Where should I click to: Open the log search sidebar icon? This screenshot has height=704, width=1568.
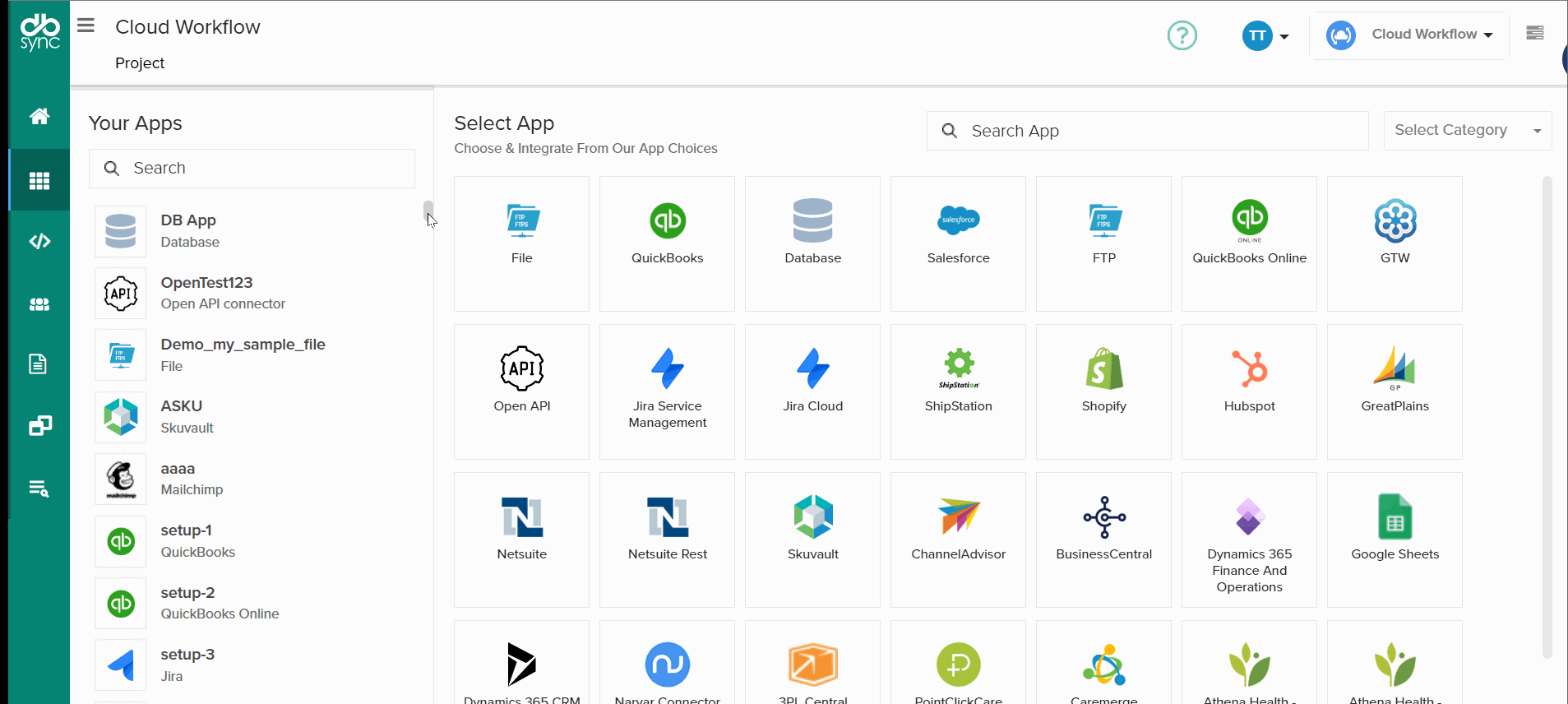pos(39,489)
